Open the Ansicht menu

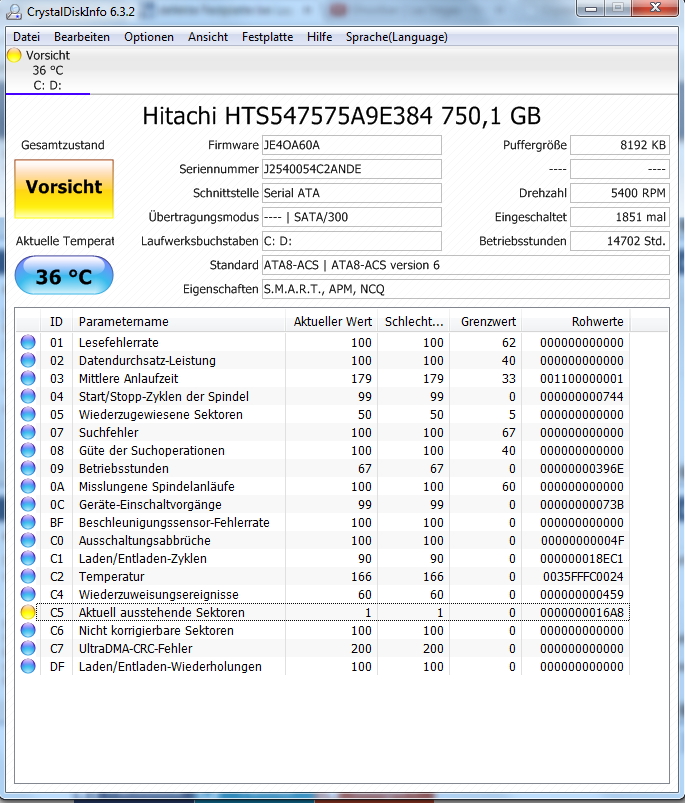(x=208, y=37)
